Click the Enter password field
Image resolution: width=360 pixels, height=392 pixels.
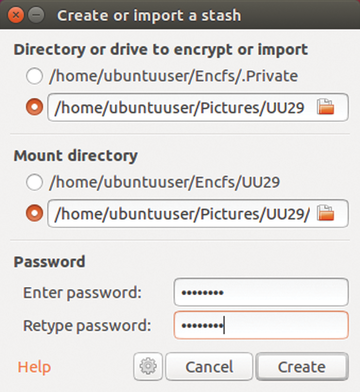point(261,292)
